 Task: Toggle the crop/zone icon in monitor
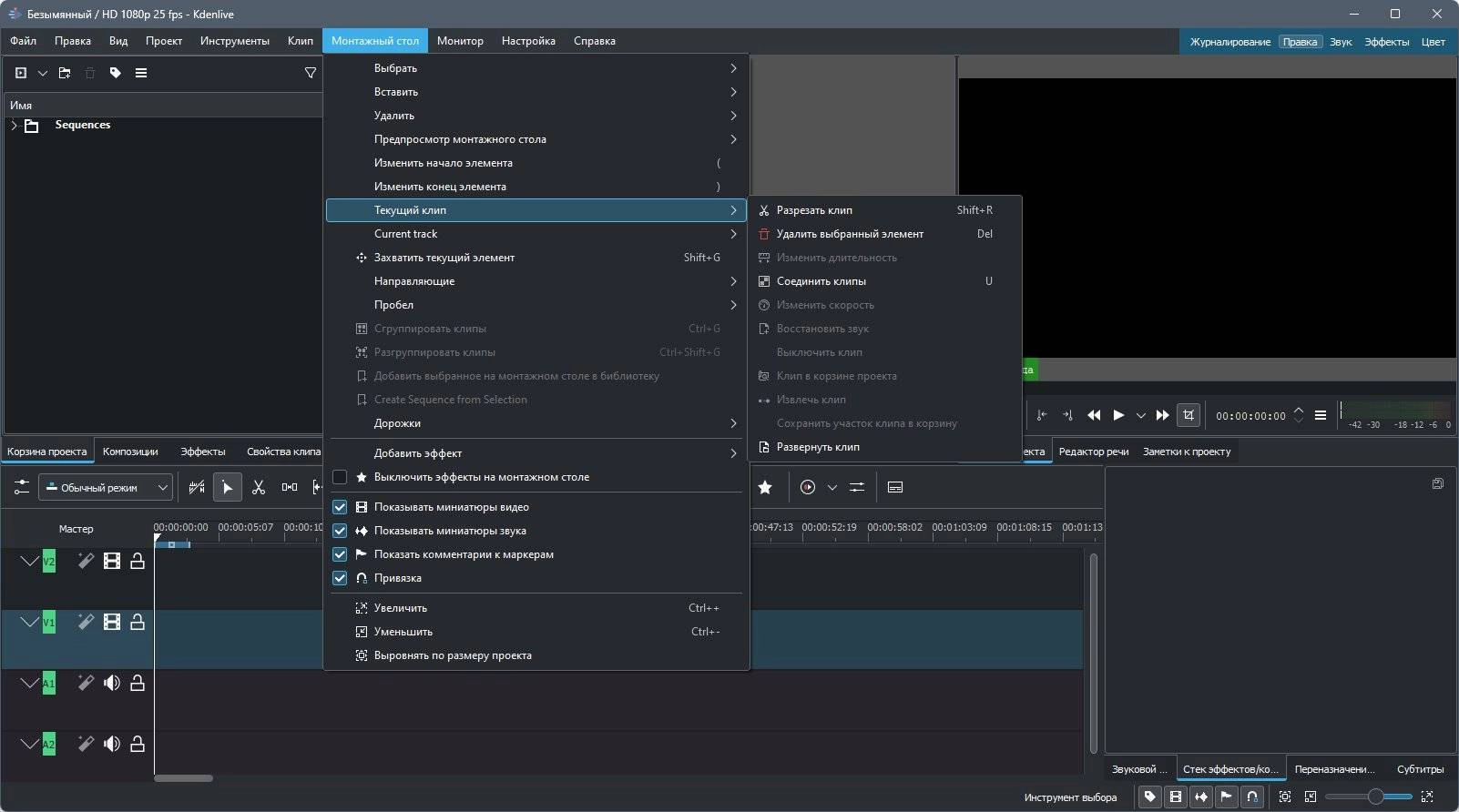1189,415
